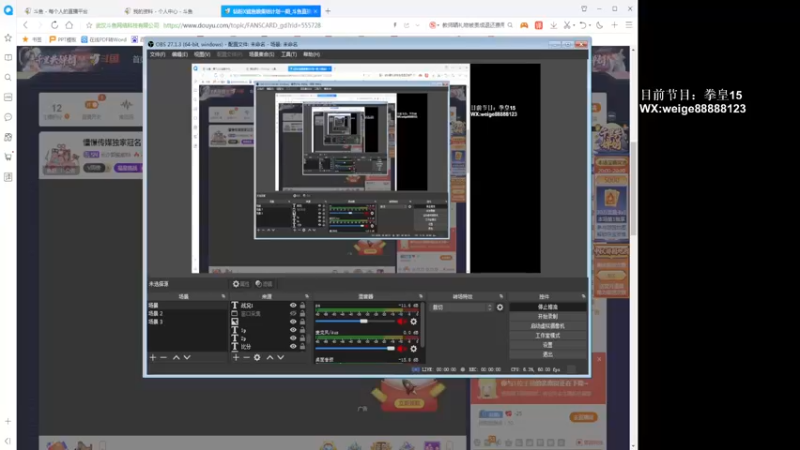
Task: Click 停止推流 button in OBS controls
Action: (x=547, y=307)
